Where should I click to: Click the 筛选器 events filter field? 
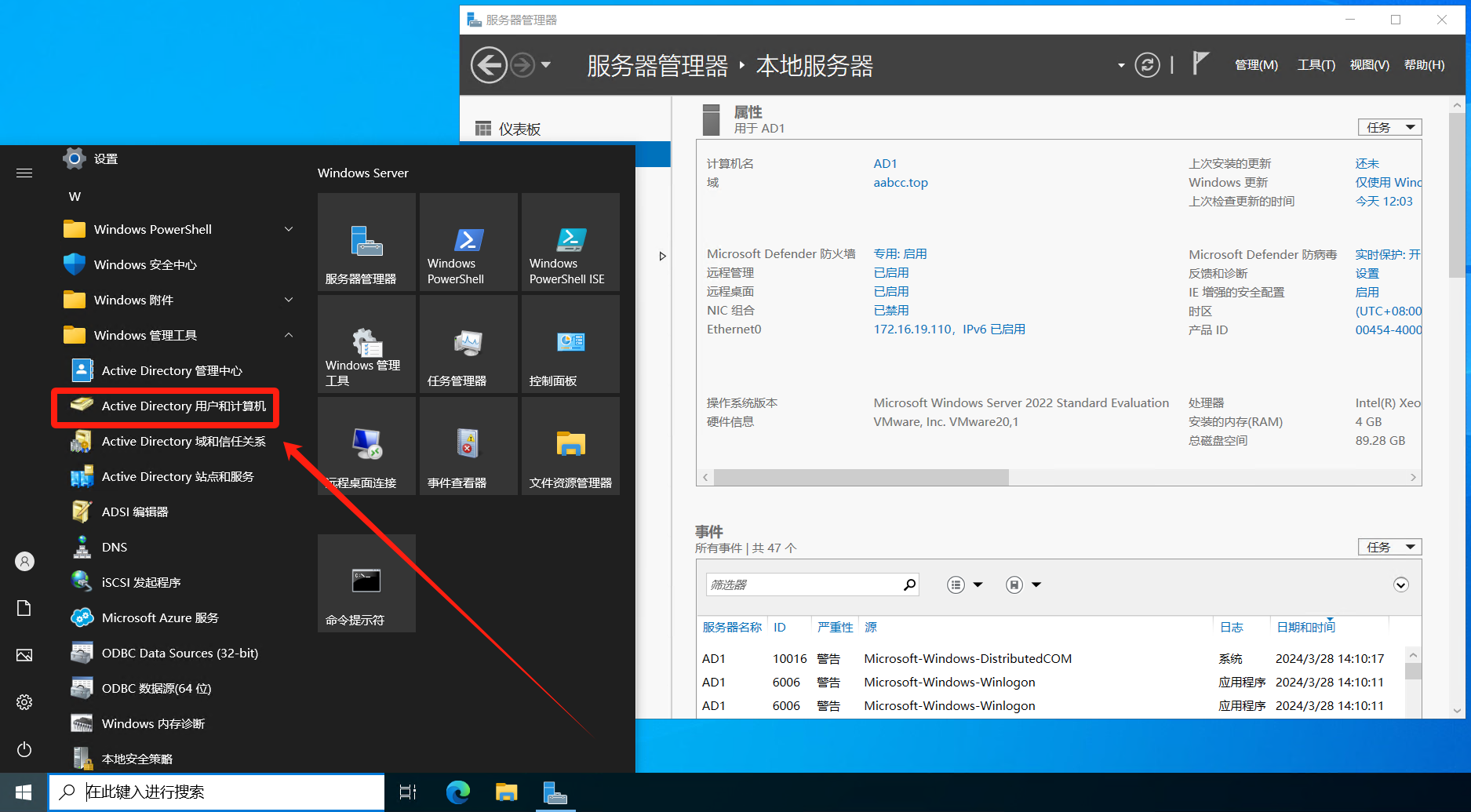(x=804, y=584)
